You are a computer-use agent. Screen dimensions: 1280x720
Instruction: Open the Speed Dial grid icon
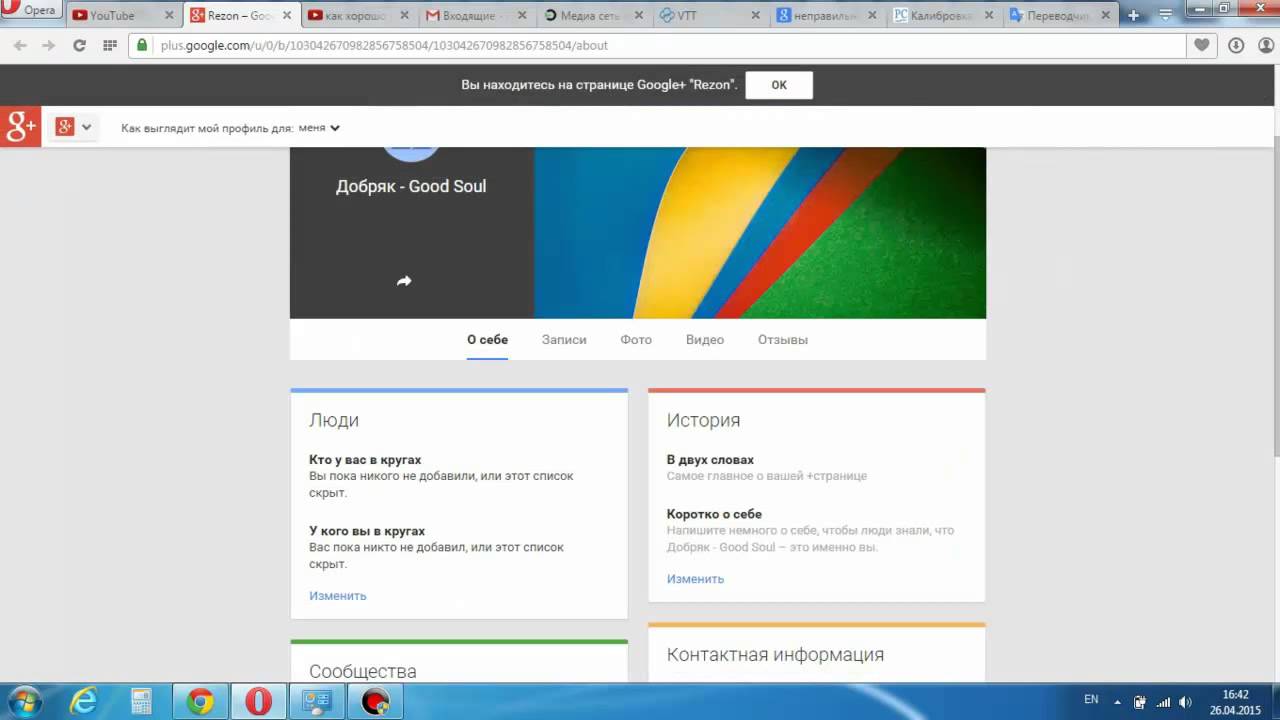(110, 45)
